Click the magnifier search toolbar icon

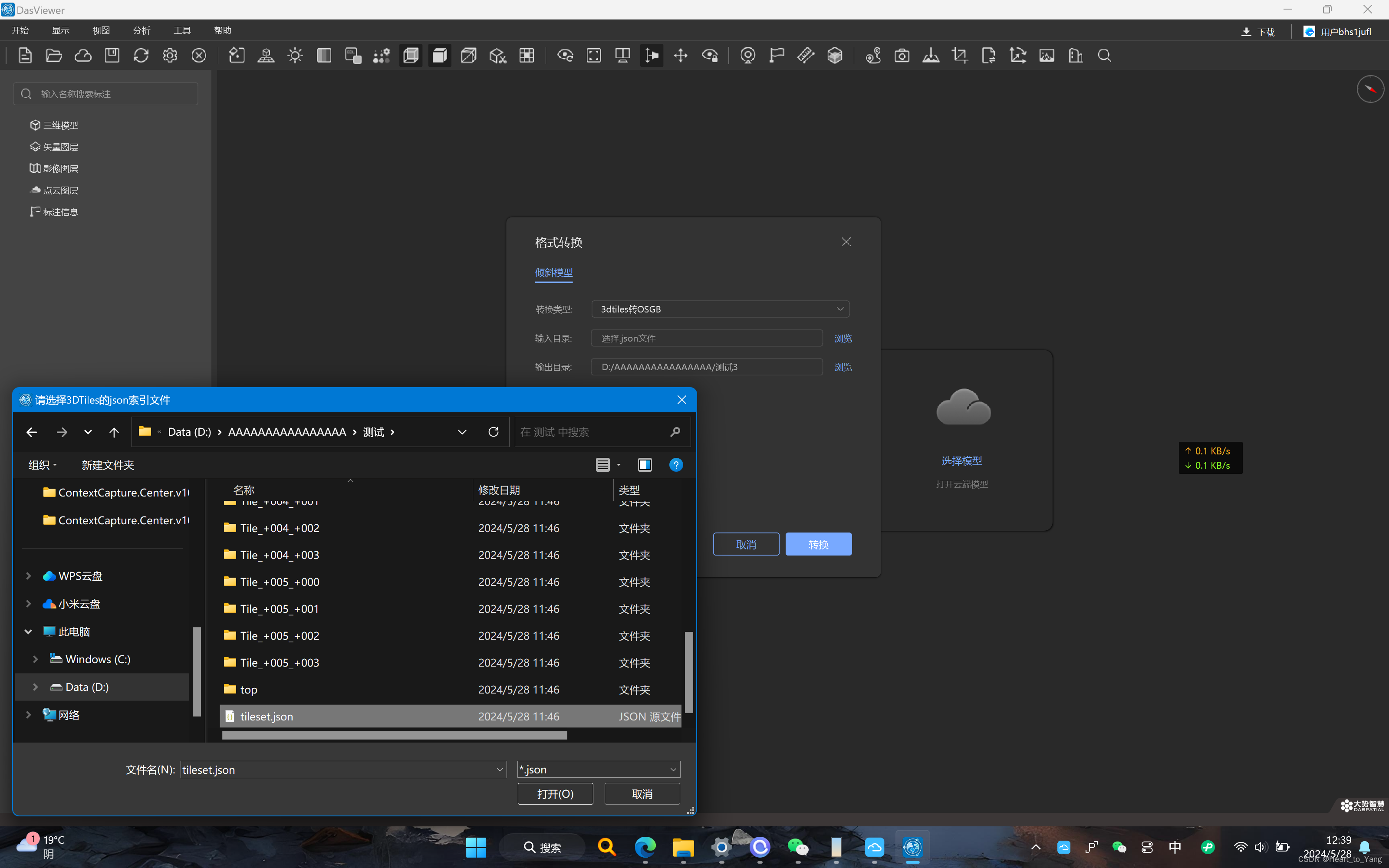click(x=1104, y=56)
